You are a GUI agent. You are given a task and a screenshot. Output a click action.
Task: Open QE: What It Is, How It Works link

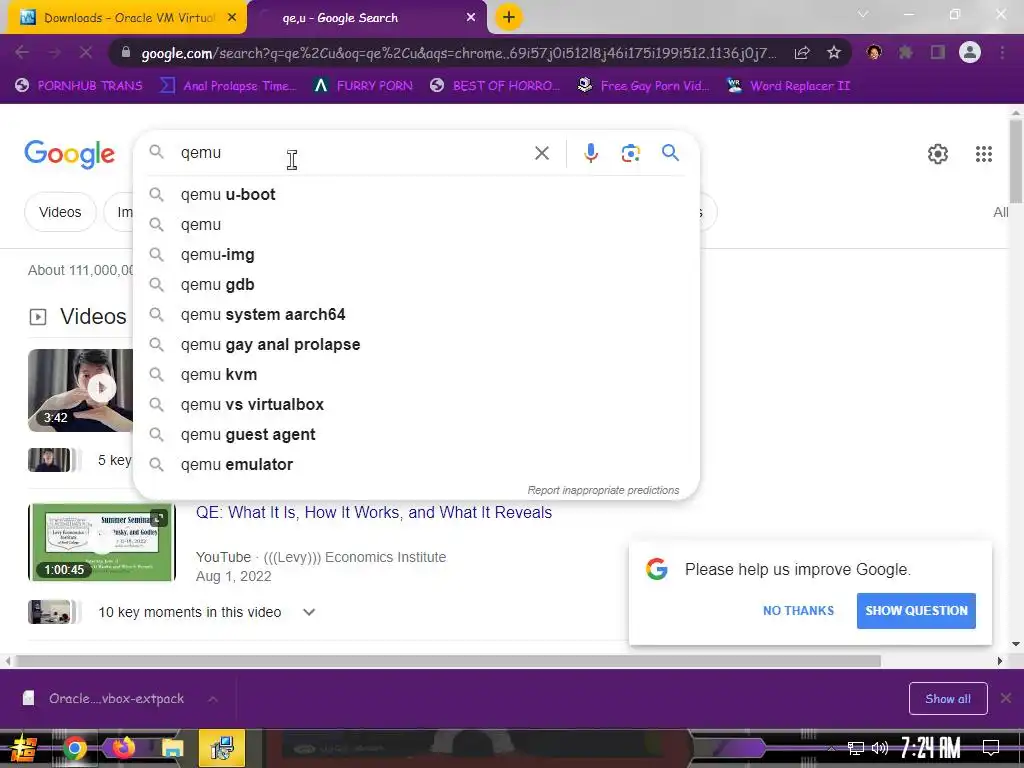(x=374, y=513)
